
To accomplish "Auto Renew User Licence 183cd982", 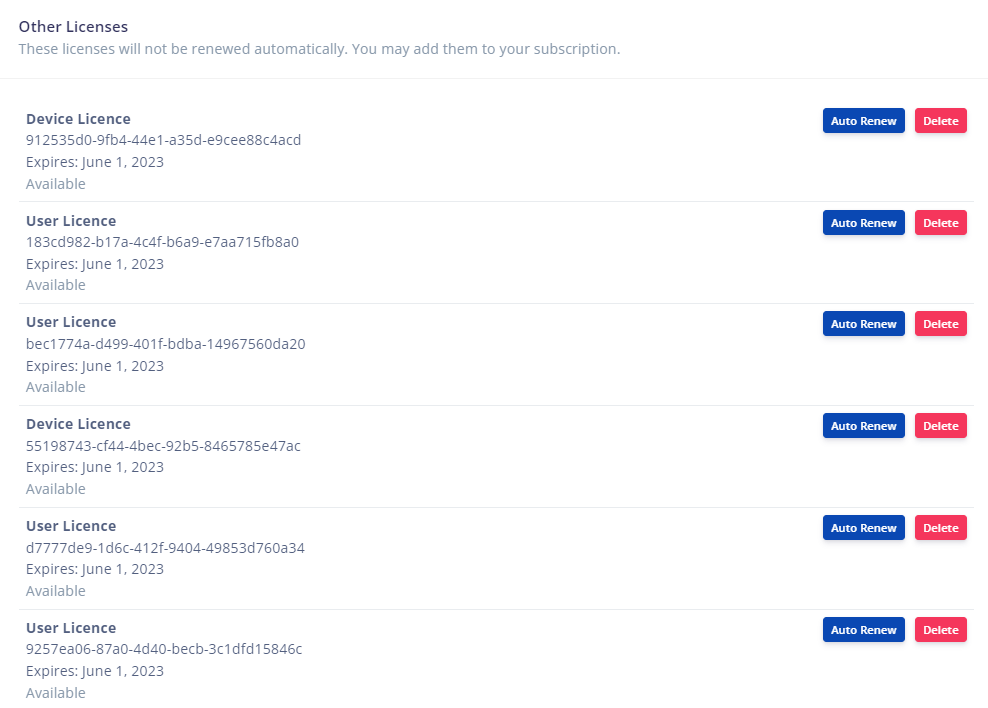I will click(863, 223).
